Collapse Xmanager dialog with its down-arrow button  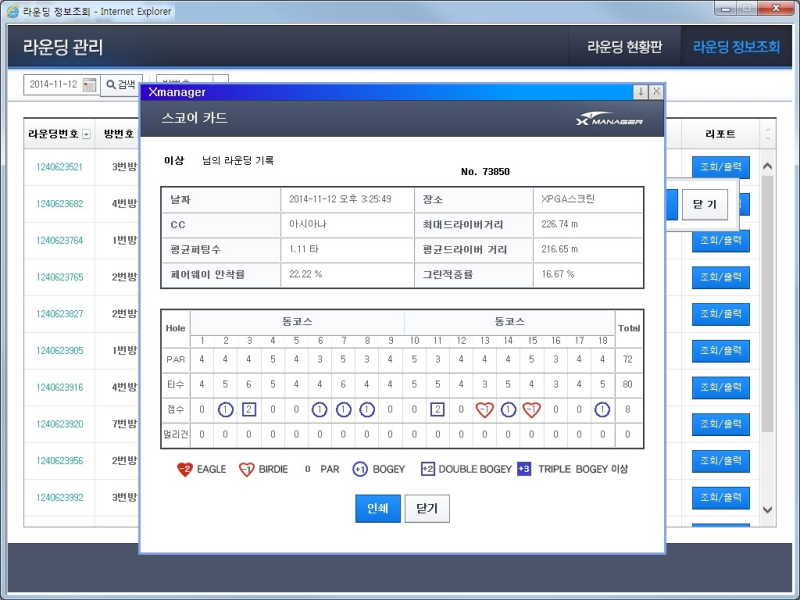(x=642, y=91)
